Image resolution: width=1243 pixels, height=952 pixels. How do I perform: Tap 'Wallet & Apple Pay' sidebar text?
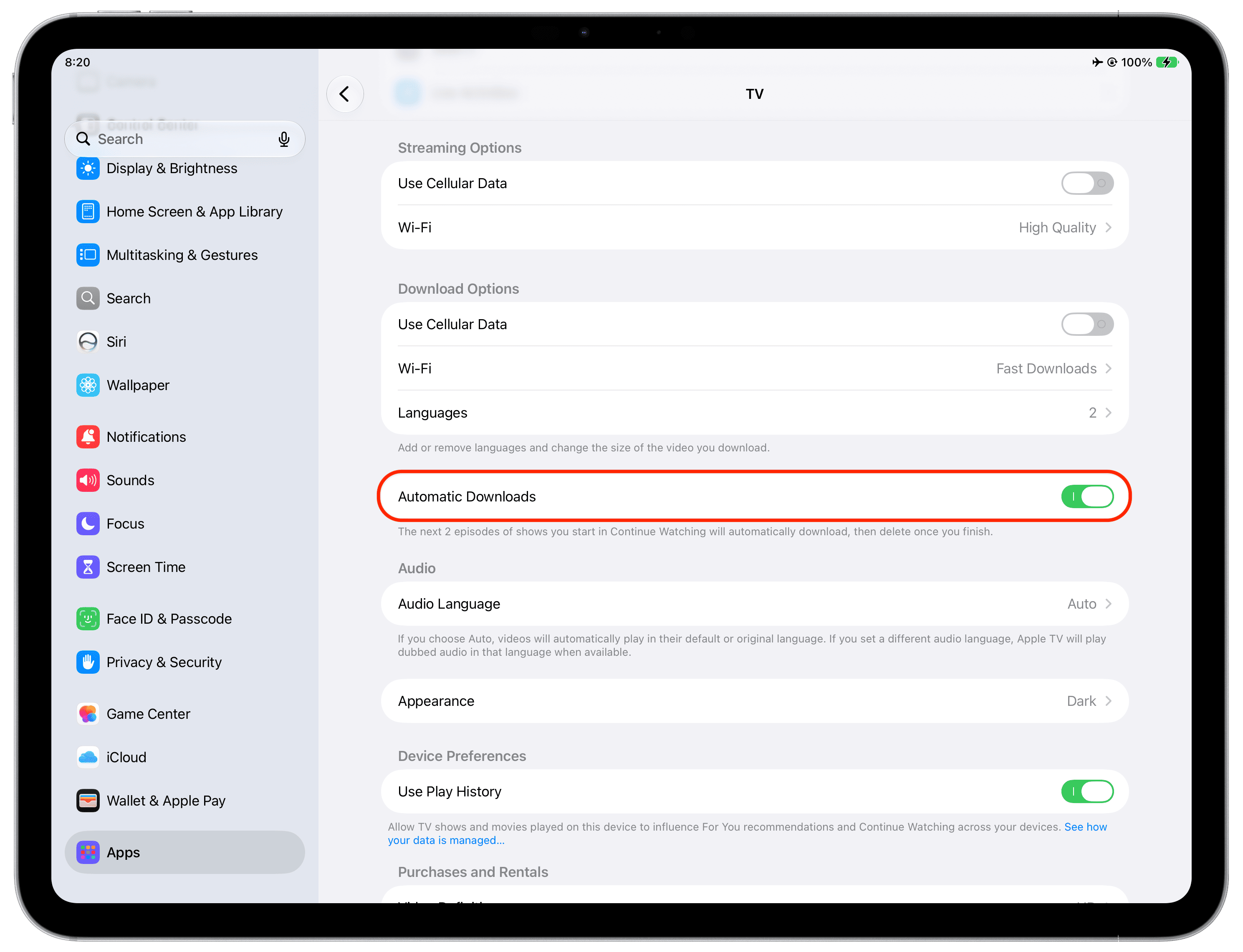point(166,801)
